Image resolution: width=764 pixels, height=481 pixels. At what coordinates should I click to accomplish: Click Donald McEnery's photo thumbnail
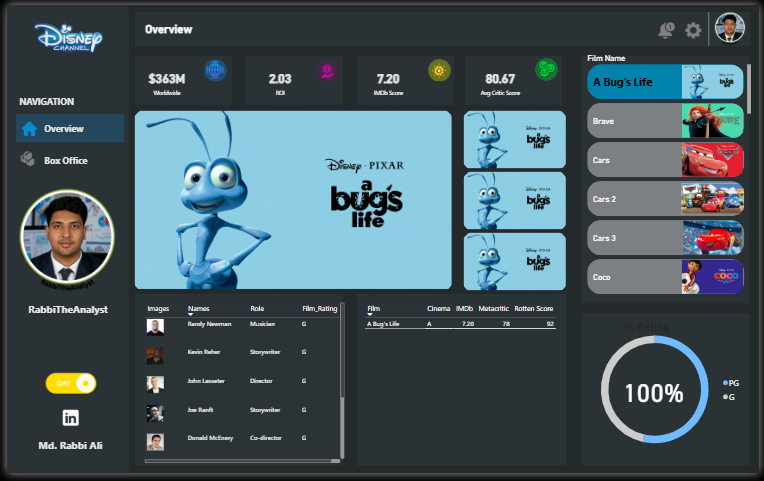pyautogui.click(x=155, y=442)
